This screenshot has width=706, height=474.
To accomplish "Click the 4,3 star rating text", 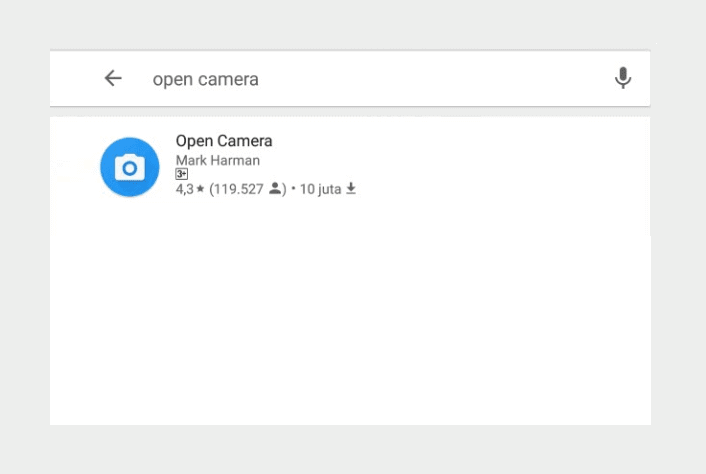I will pos(190,189).
